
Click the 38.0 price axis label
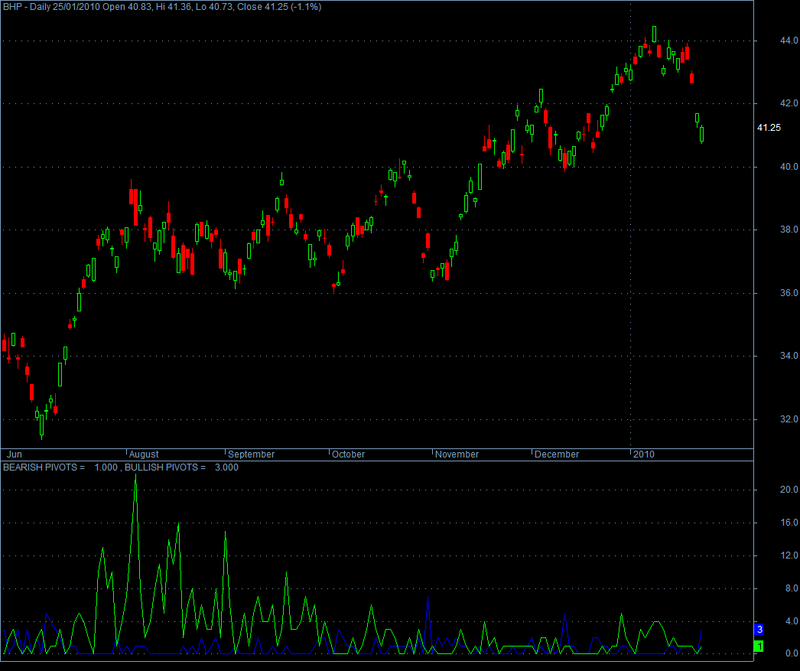pos(789,230)
